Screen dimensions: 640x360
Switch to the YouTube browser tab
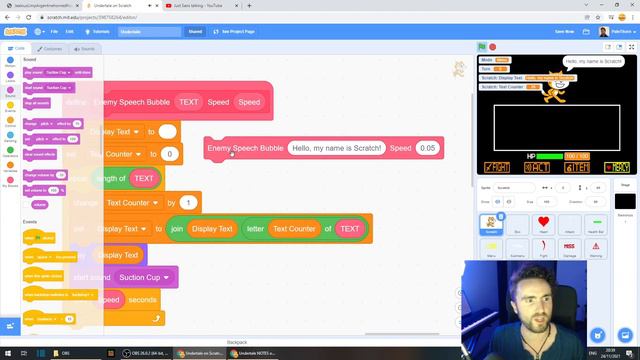click(x=202, y=6)
